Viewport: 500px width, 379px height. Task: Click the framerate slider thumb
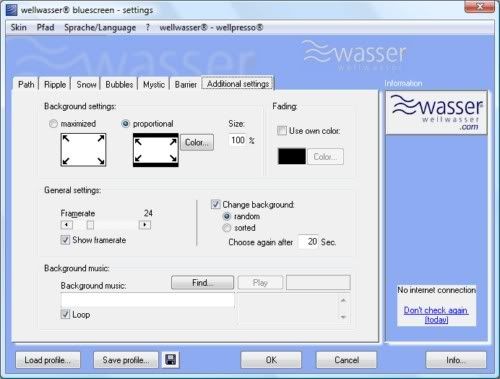[x=90, y=225]
